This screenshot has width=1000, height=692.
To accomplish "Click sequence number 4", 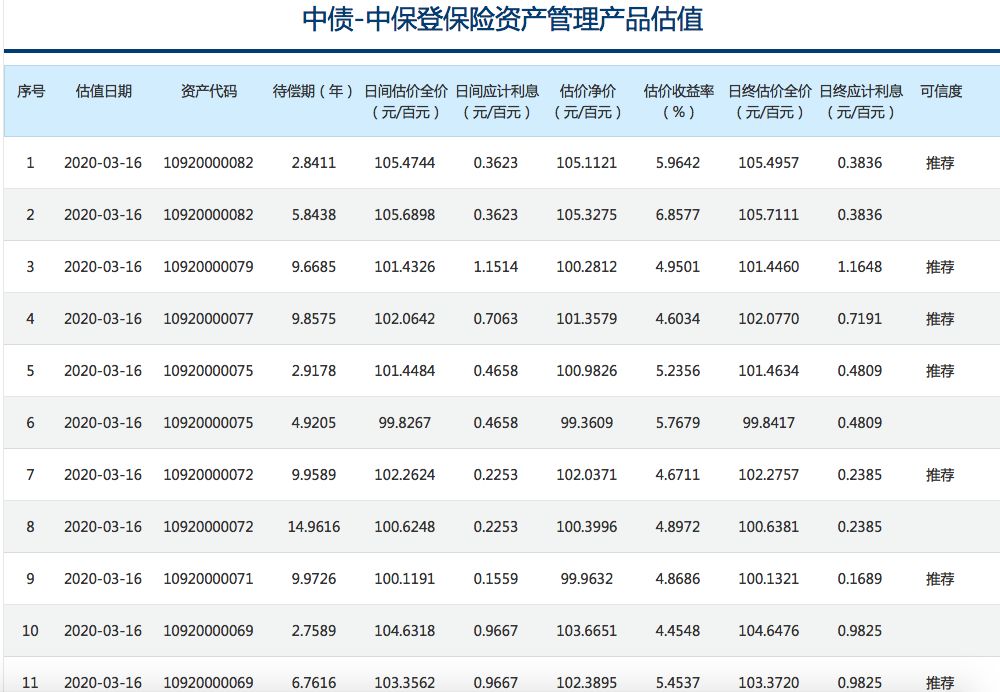I will click(x=30, y=319).
